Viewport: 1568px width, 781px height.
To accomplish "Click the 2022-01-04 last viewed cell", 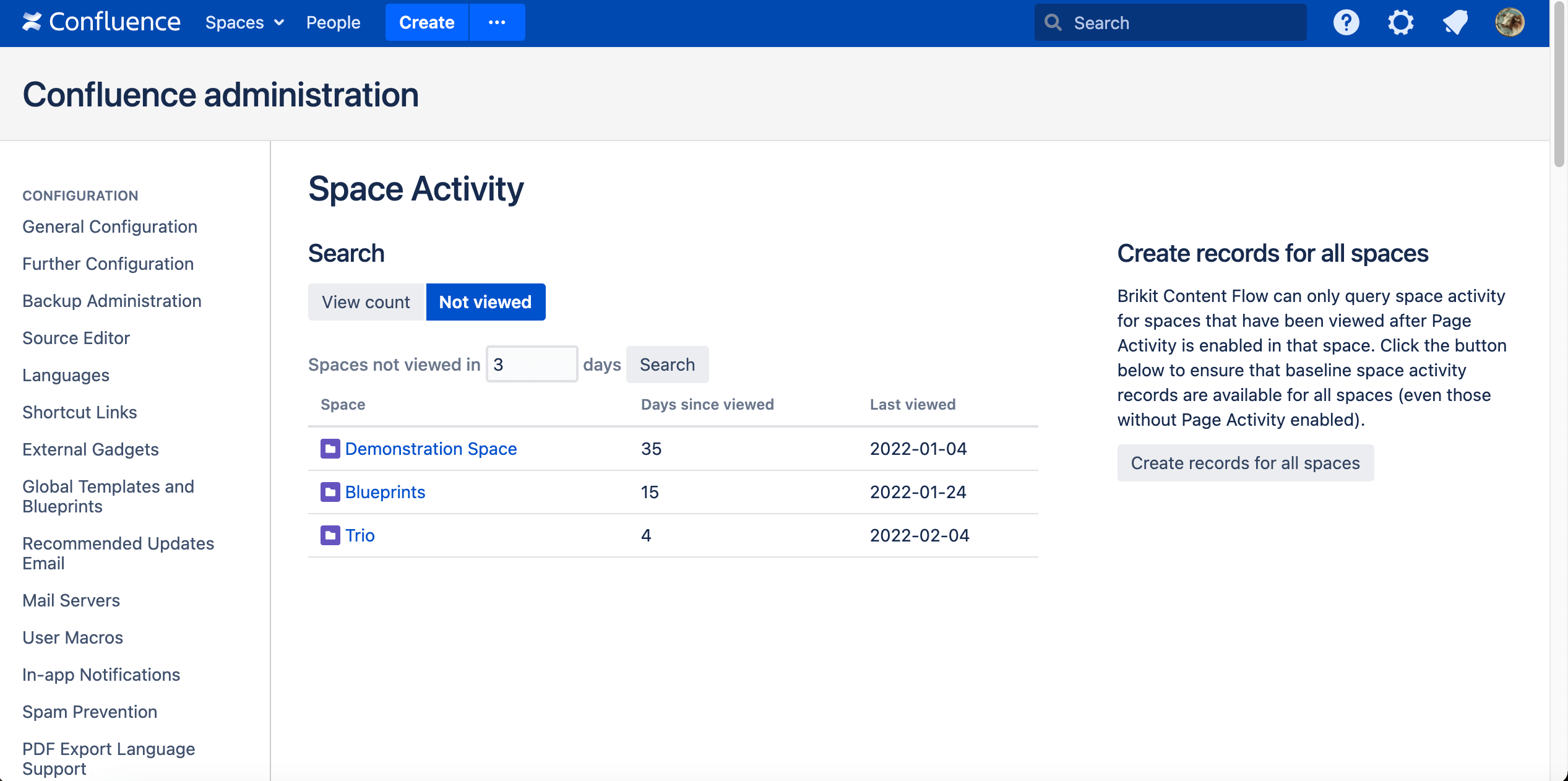I will [918, 449].
